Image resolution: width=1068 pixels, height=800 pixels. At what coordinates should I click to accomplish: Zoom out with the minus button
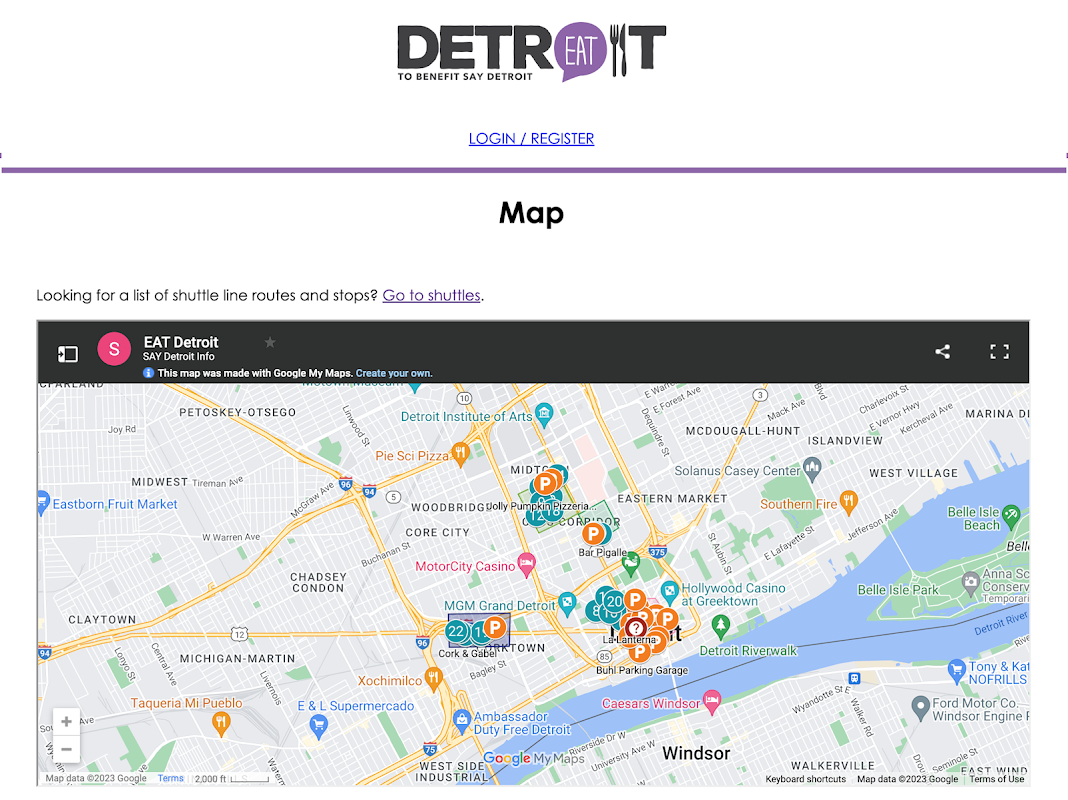(66, 749)
